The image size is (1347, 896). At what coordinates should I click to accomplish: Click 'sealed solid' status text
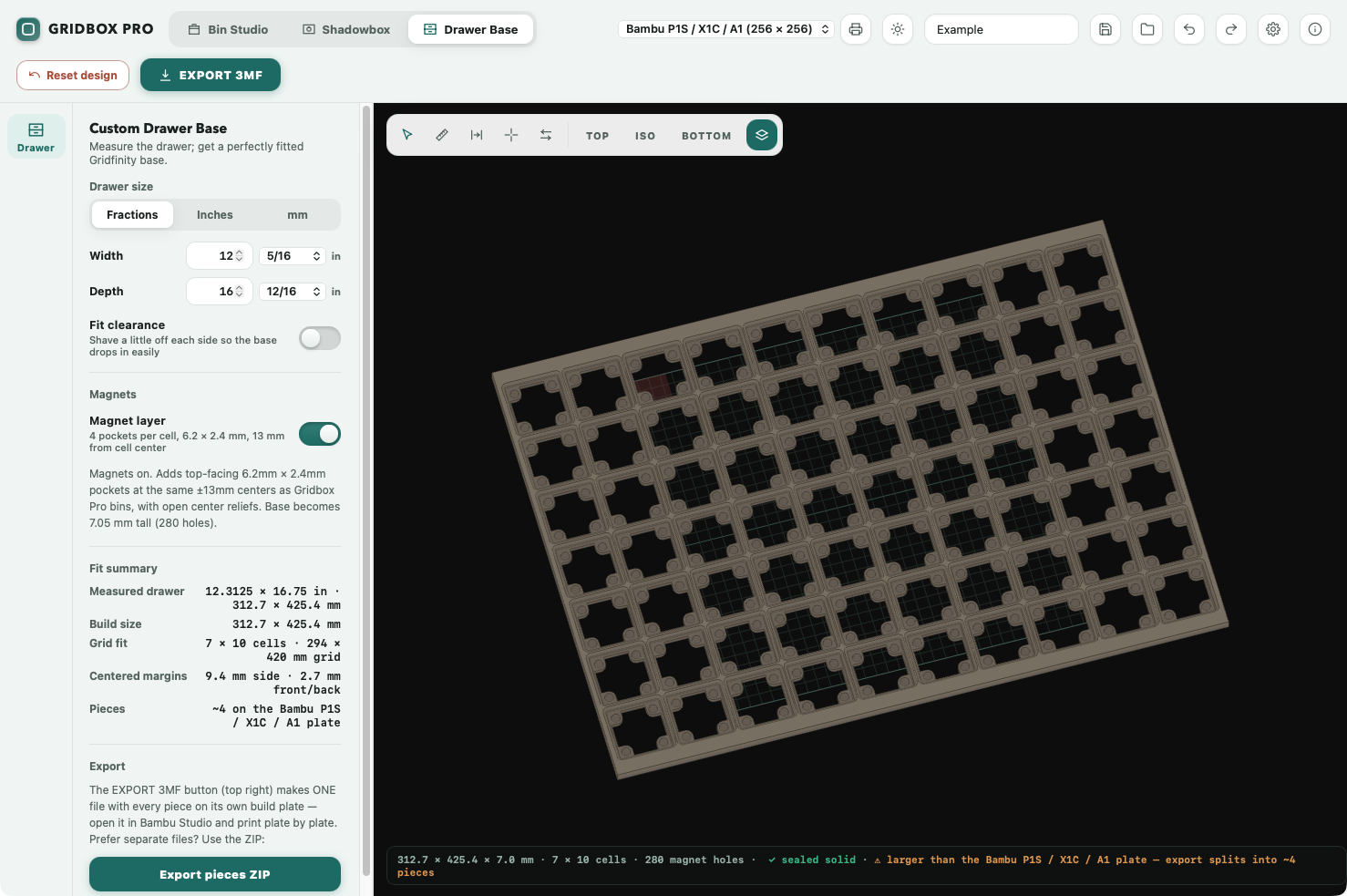tap(812, 860)
